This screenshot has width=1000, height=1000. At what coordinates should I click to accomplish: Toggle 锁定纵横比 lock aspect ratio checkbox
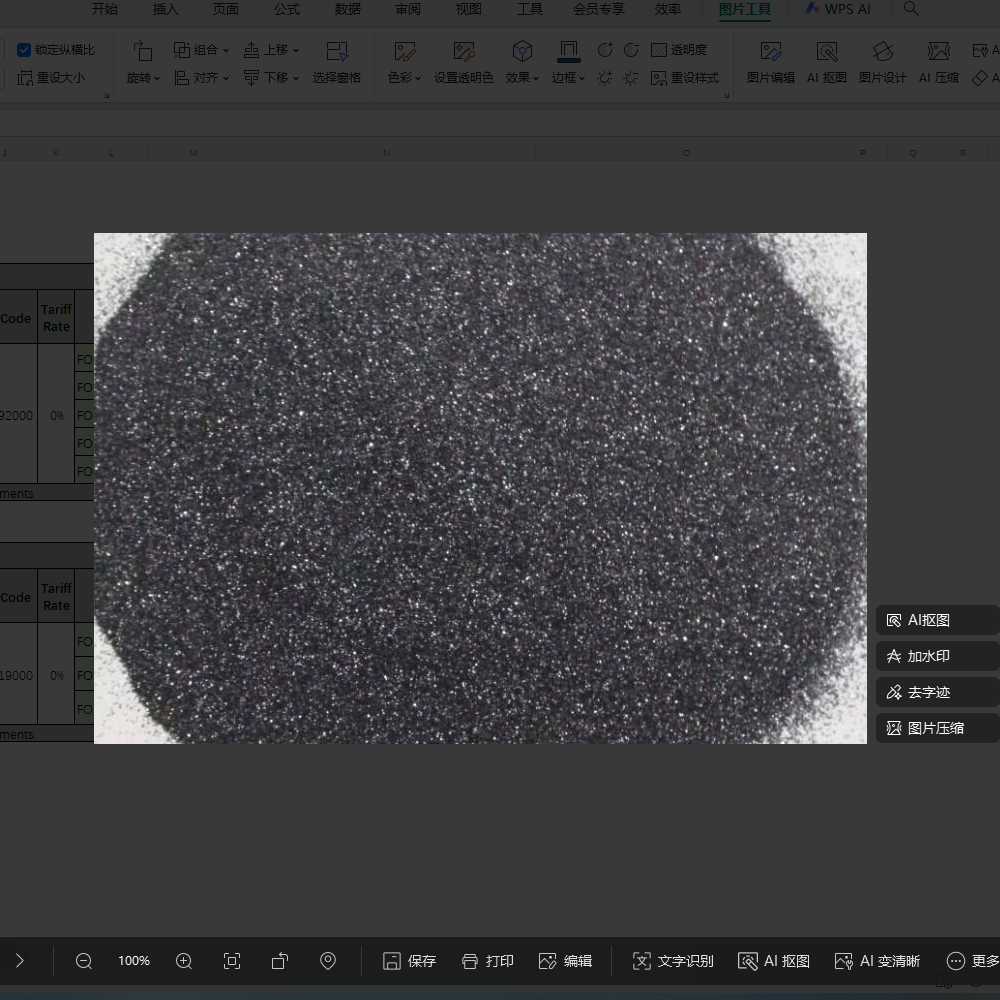point(25,50)
